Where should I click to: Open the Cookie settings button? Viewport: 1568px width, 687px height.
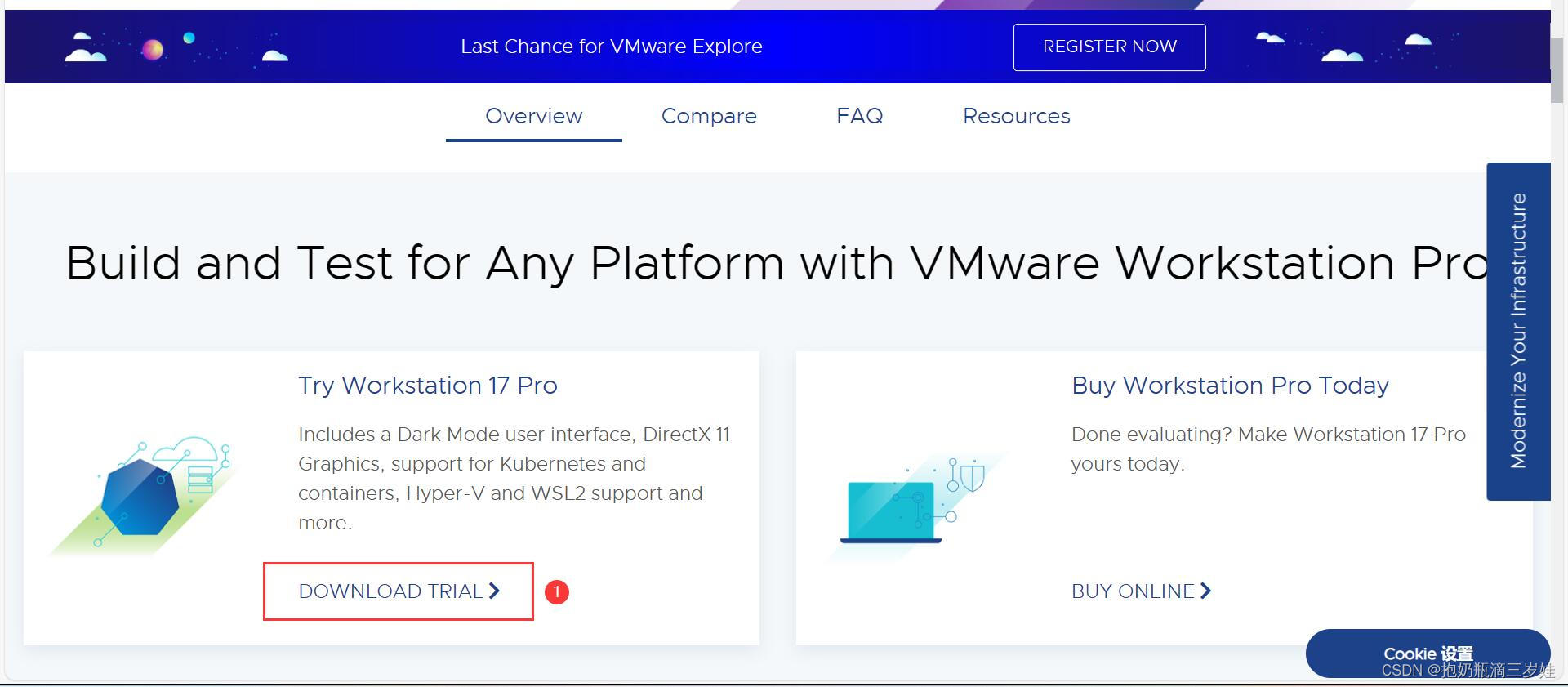[x=1428, y=654]
